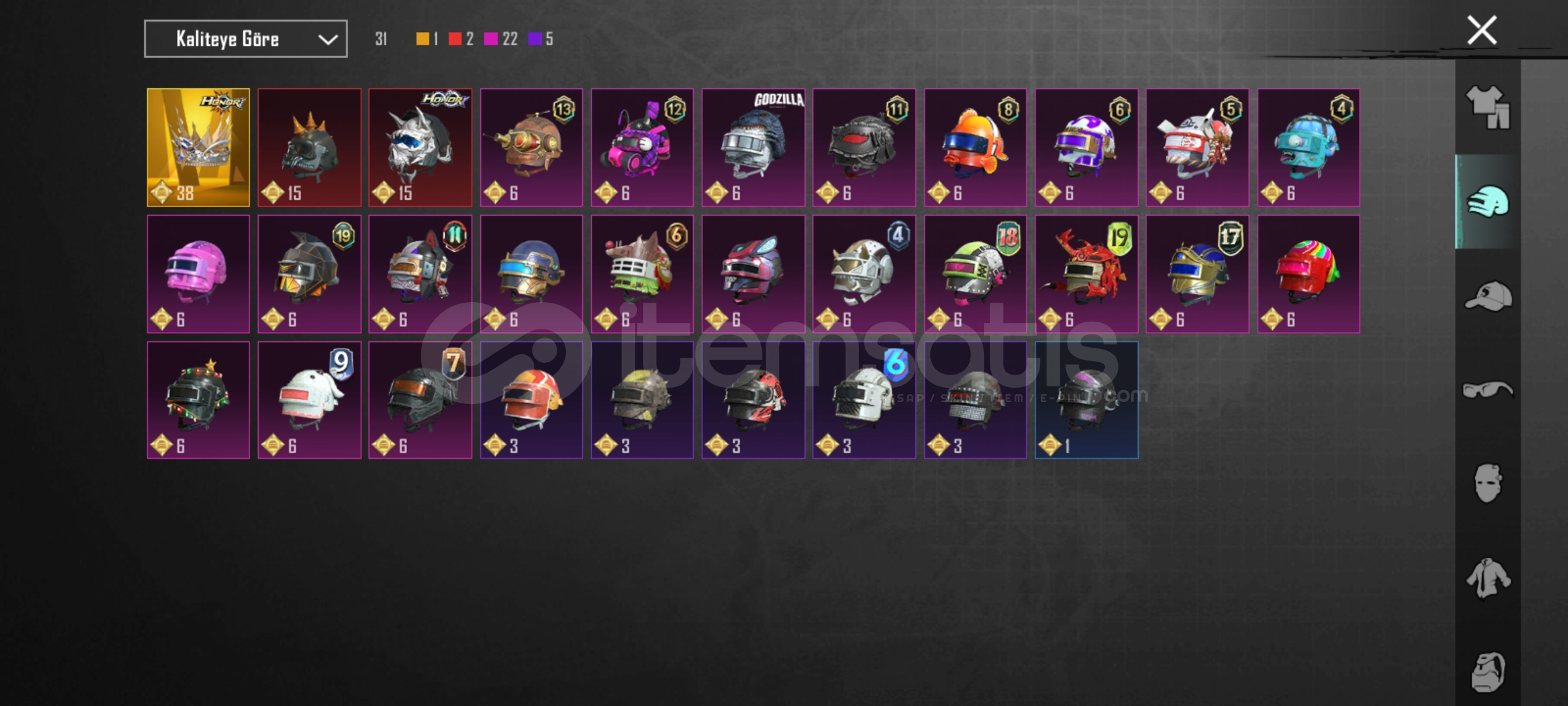Open the sunglasses category icon

pos(1488,390)
